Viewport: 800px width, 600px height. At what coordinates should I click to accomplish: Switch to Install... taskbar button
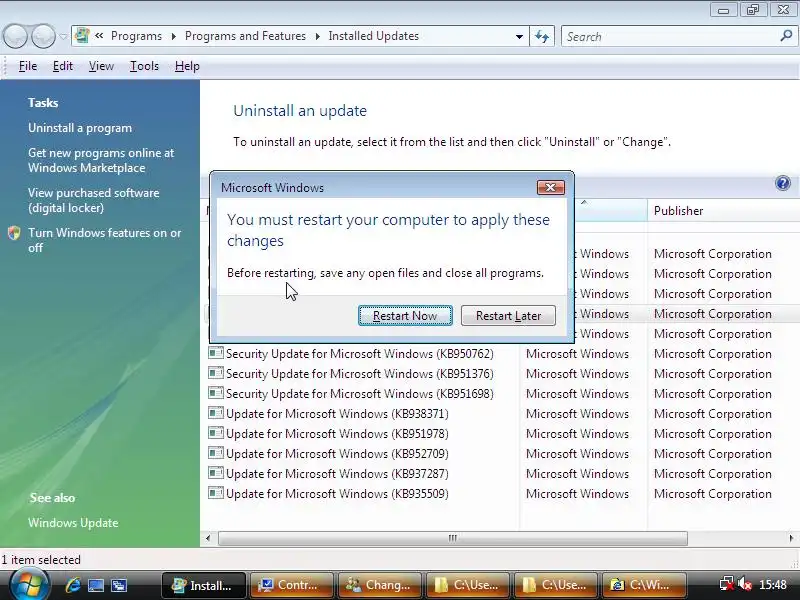click(204, 585)
